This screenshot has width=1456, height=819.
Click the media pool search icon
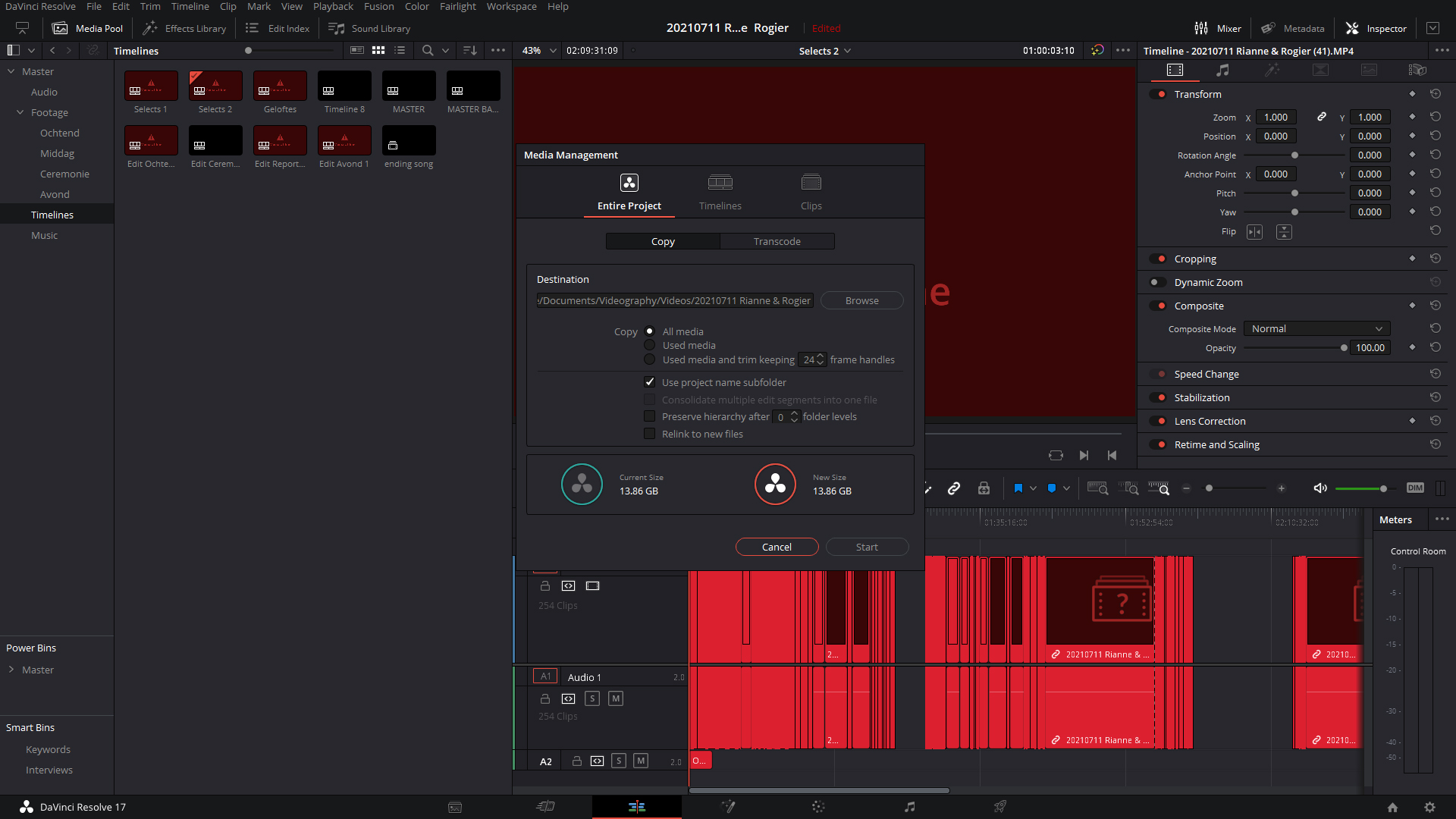(428, 50)
